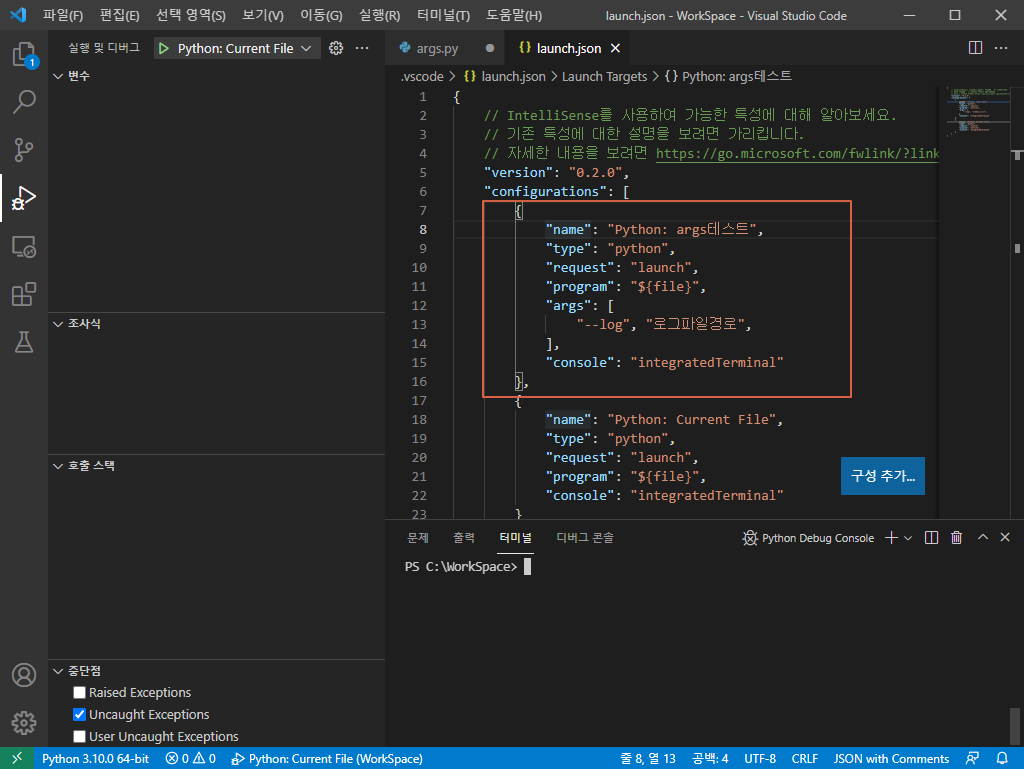
Task: Open launch.json via debug gear icon
Action: point(336,48)
